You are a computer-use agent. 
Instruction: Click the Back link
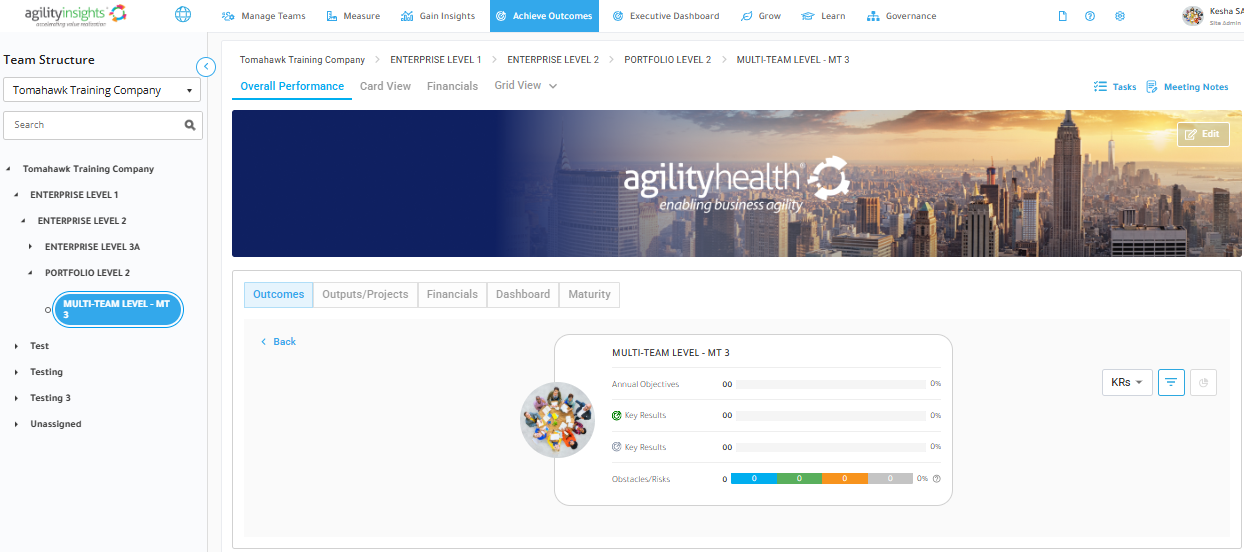[279, 342]
